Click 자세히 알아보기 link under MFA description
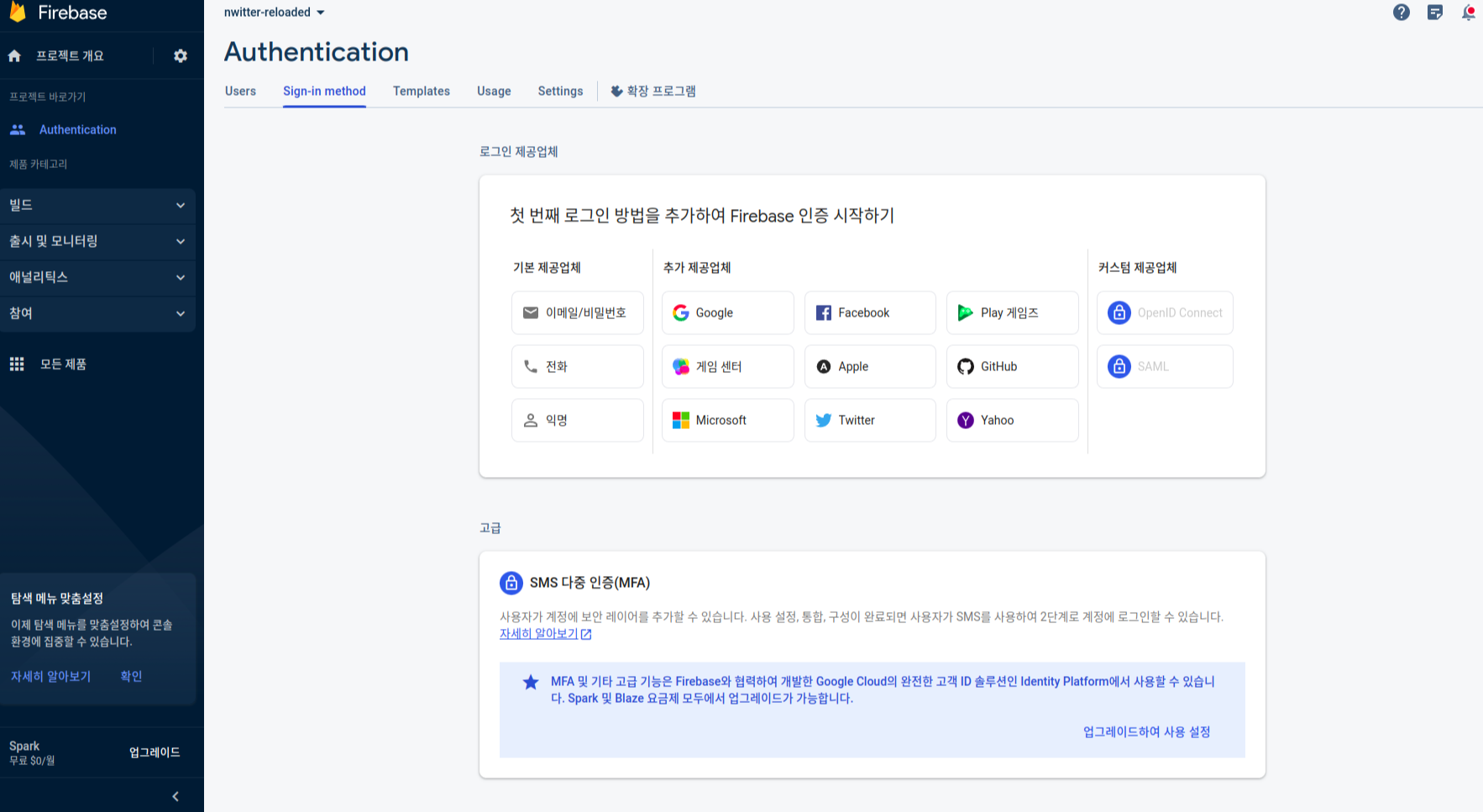The width and height of the screenshot is (1483, 812). click(x=545, y=634)
